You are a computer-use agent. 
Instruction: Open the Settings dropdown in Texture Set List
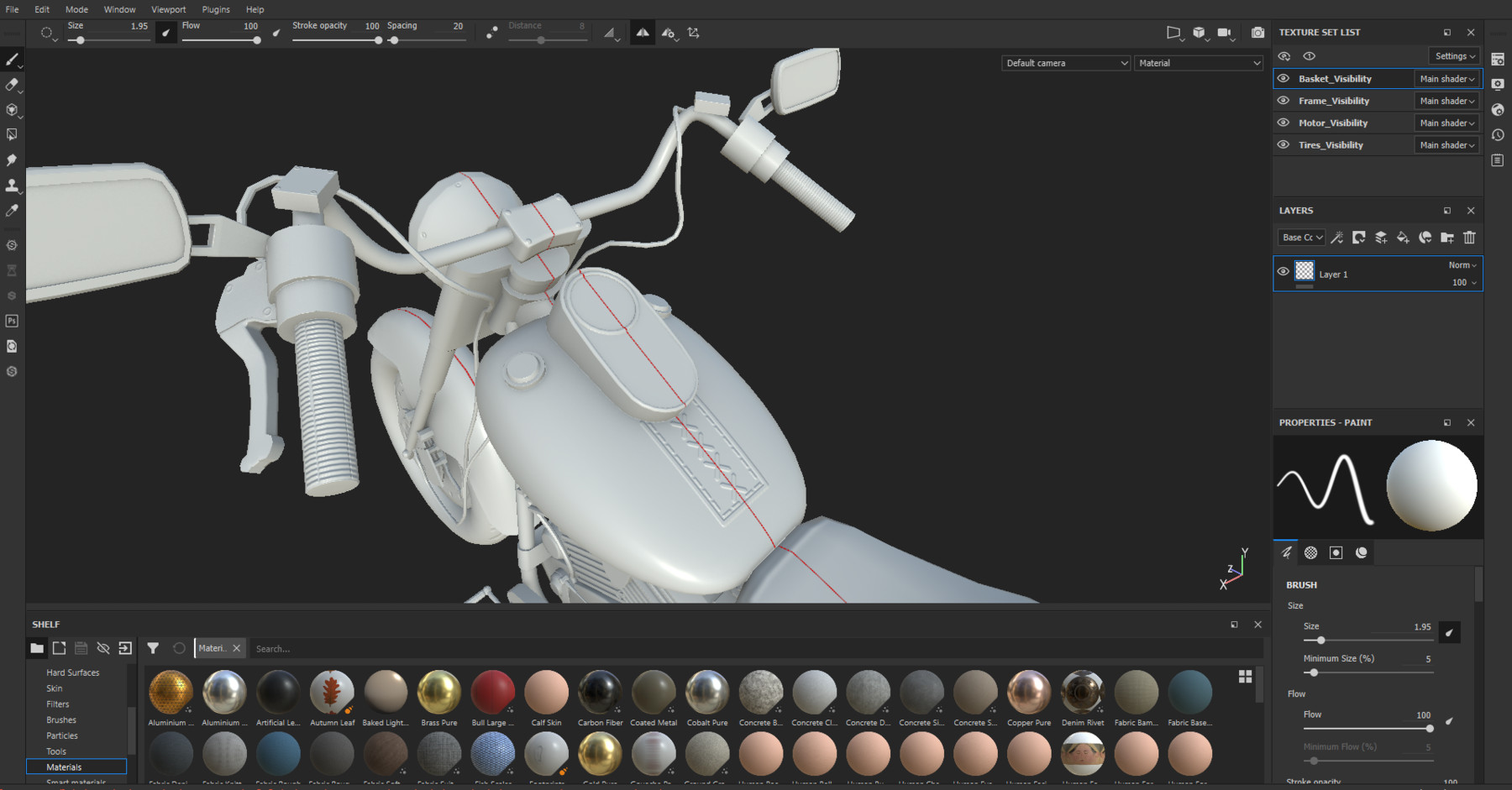coord(1454,55)
